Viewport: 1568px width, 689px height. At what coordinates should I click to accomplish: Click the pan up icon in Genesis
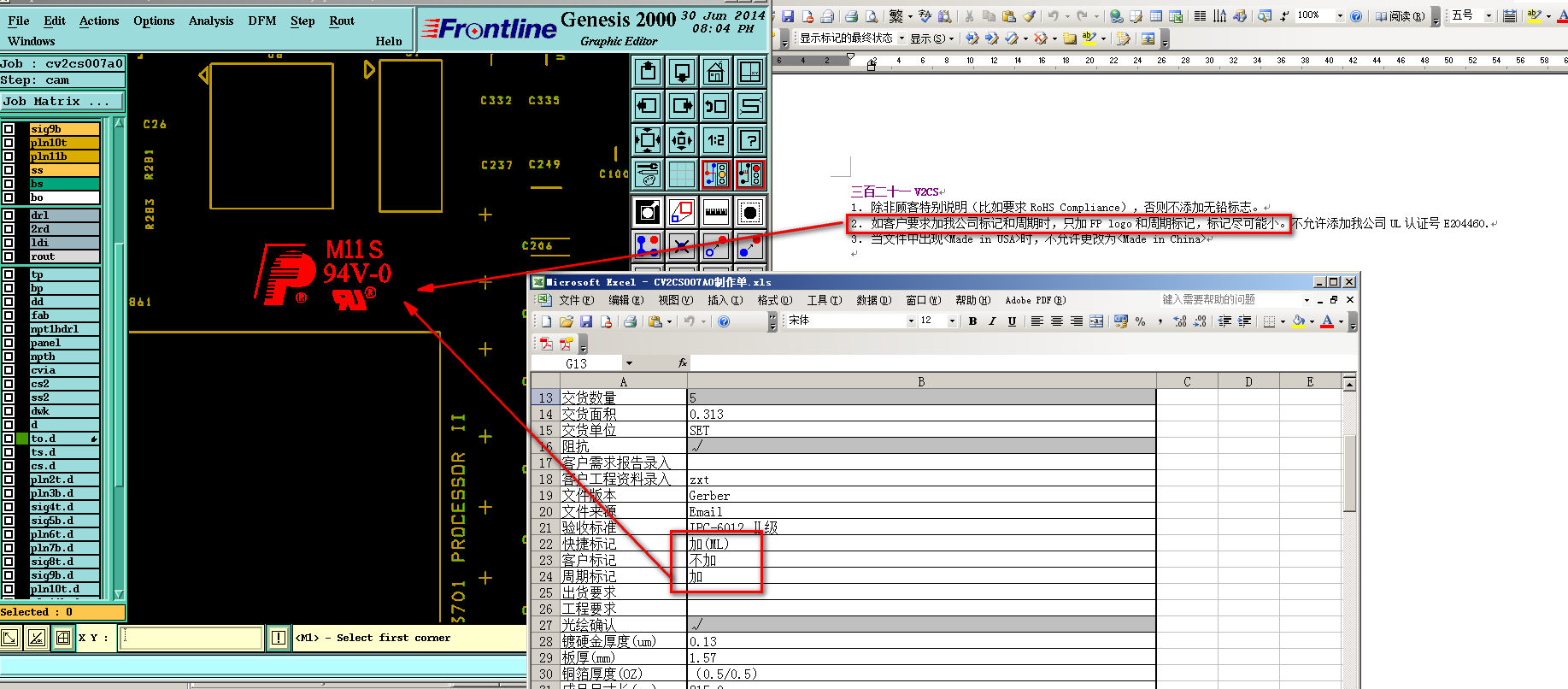648,72
